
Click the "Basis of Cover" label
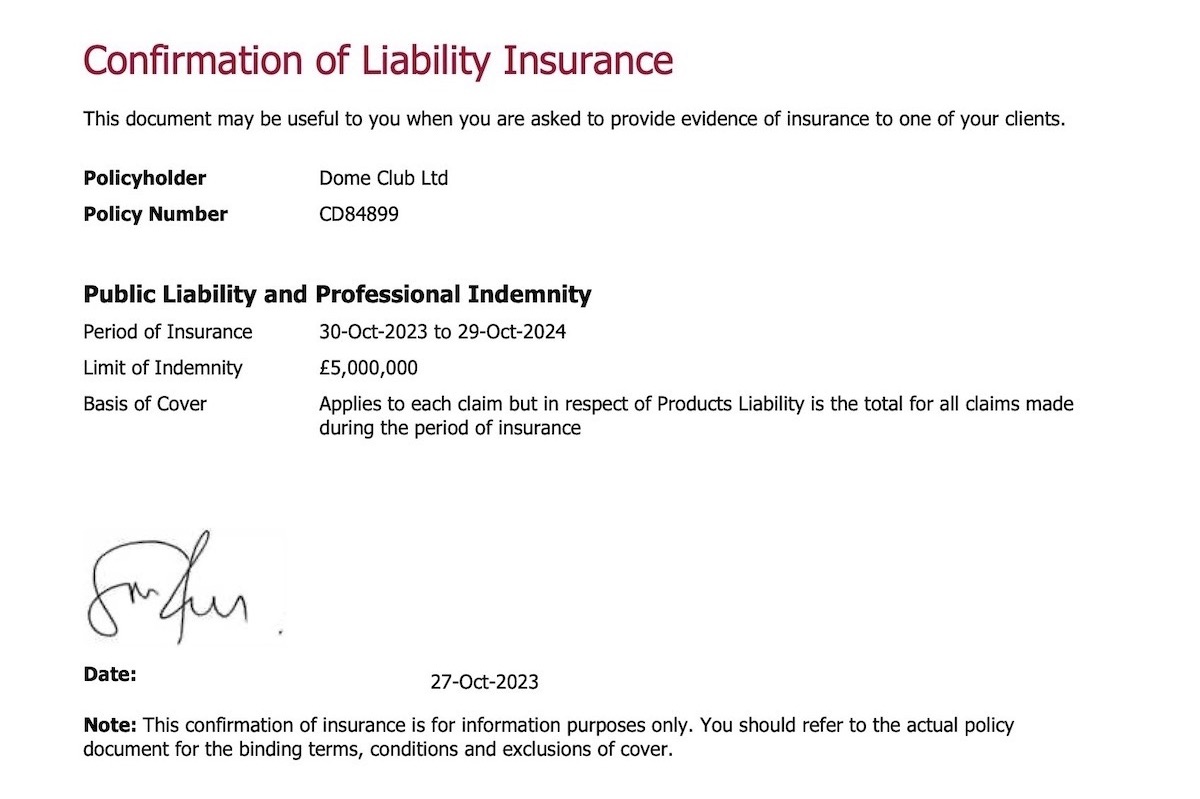point(145,404)
